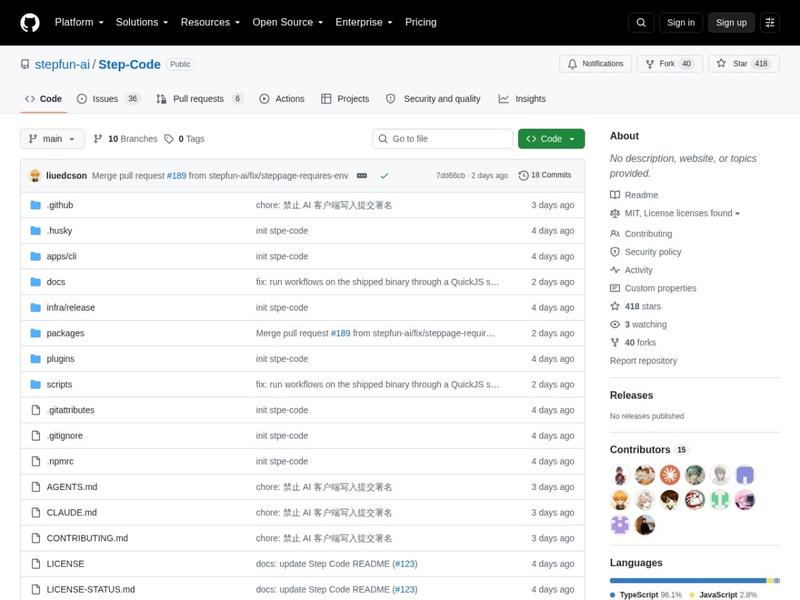Open the Pricing link
Image resolution: width=800 pixels, height=600 pixels.
tap(420, 22)
